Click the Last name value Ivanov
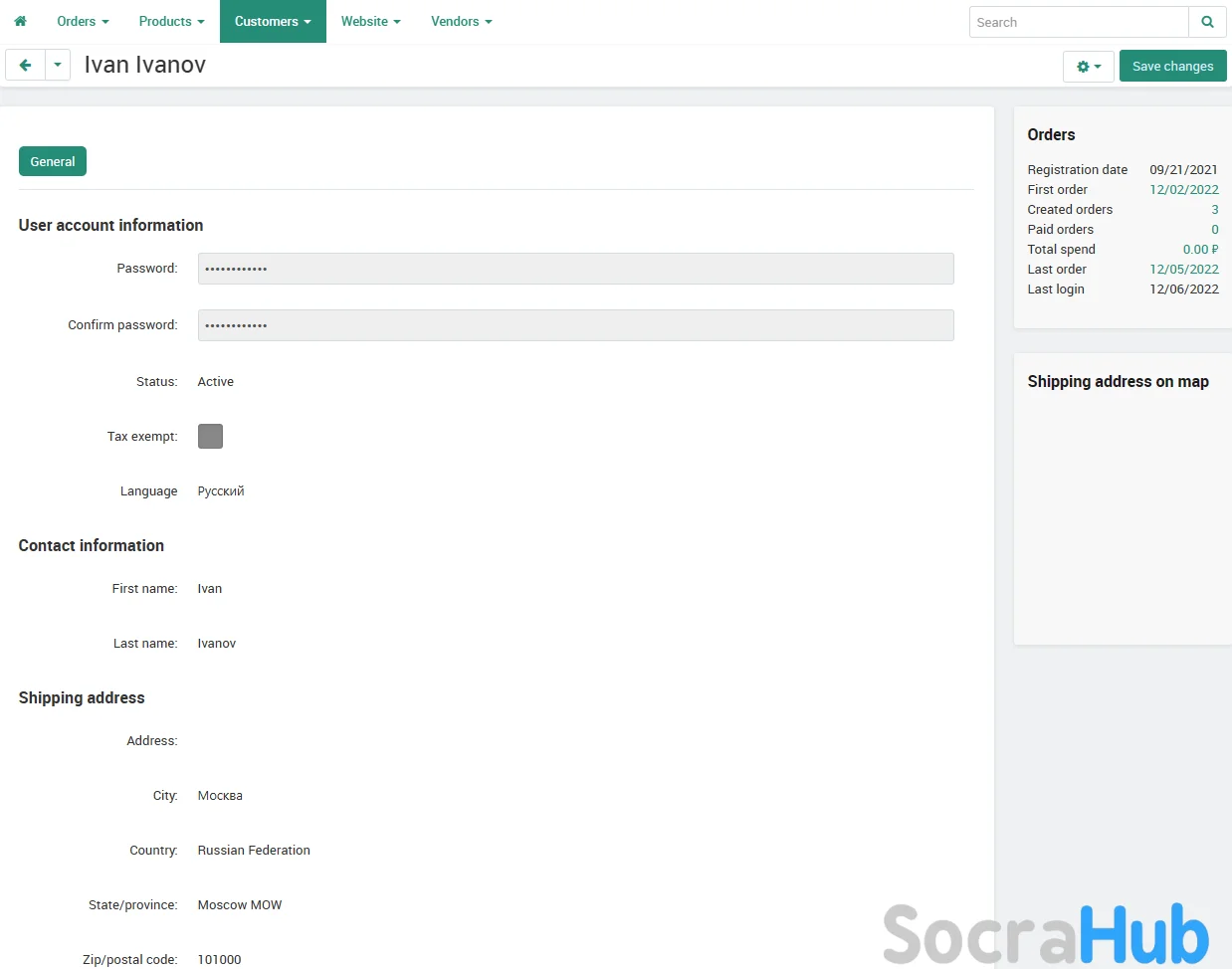The image size is (1232, 969). point(217,643)
